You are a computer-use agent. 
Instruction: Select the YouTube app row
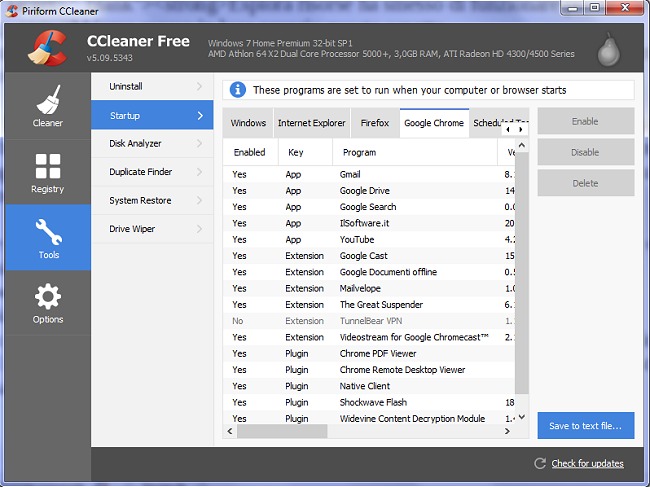[x=369, y=239]
